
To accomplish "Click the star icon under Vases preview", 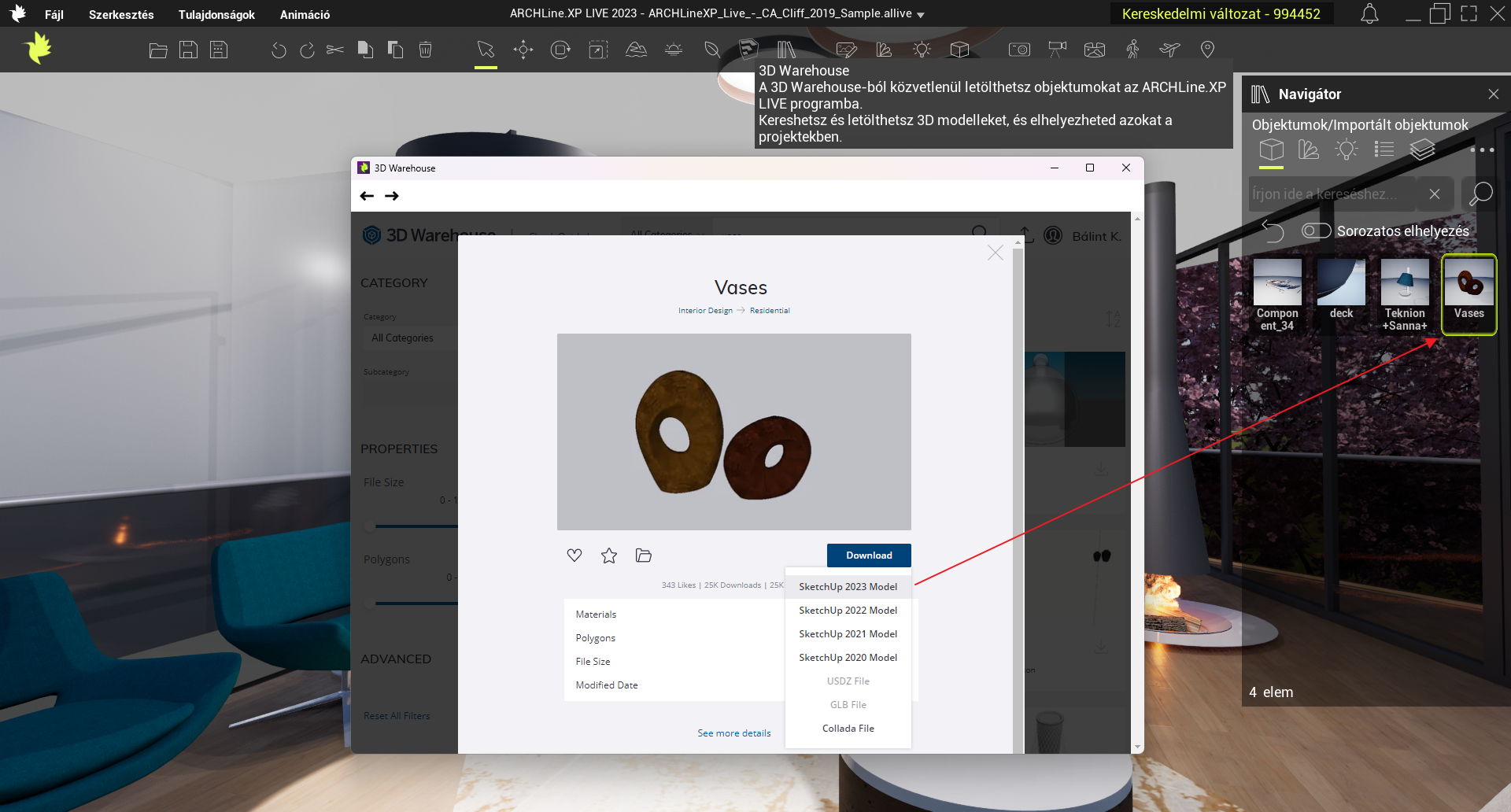I will point(609,555).
